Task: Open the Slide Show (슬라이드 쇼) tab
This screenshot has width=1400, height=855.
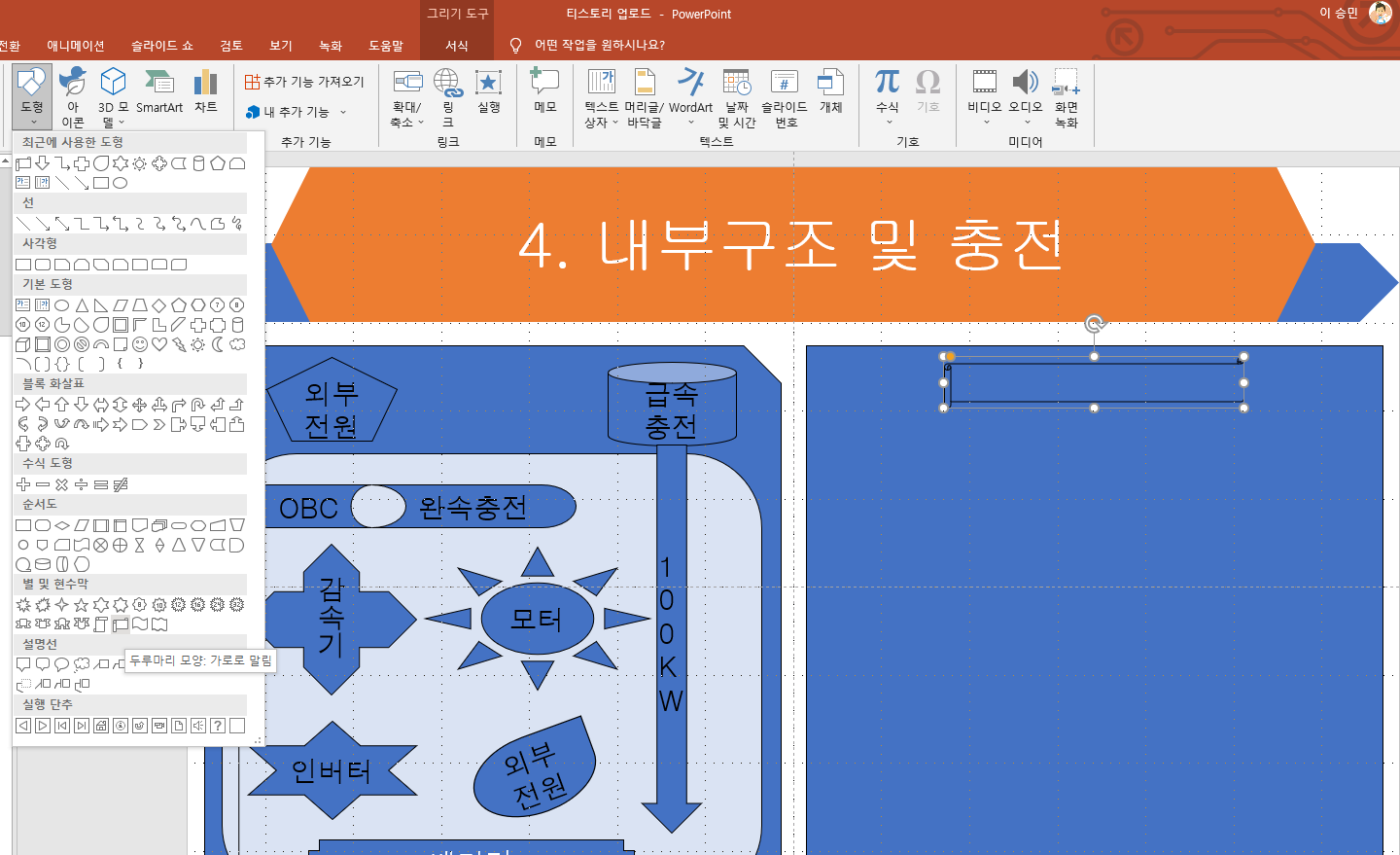Action: (x=162, y=46)
